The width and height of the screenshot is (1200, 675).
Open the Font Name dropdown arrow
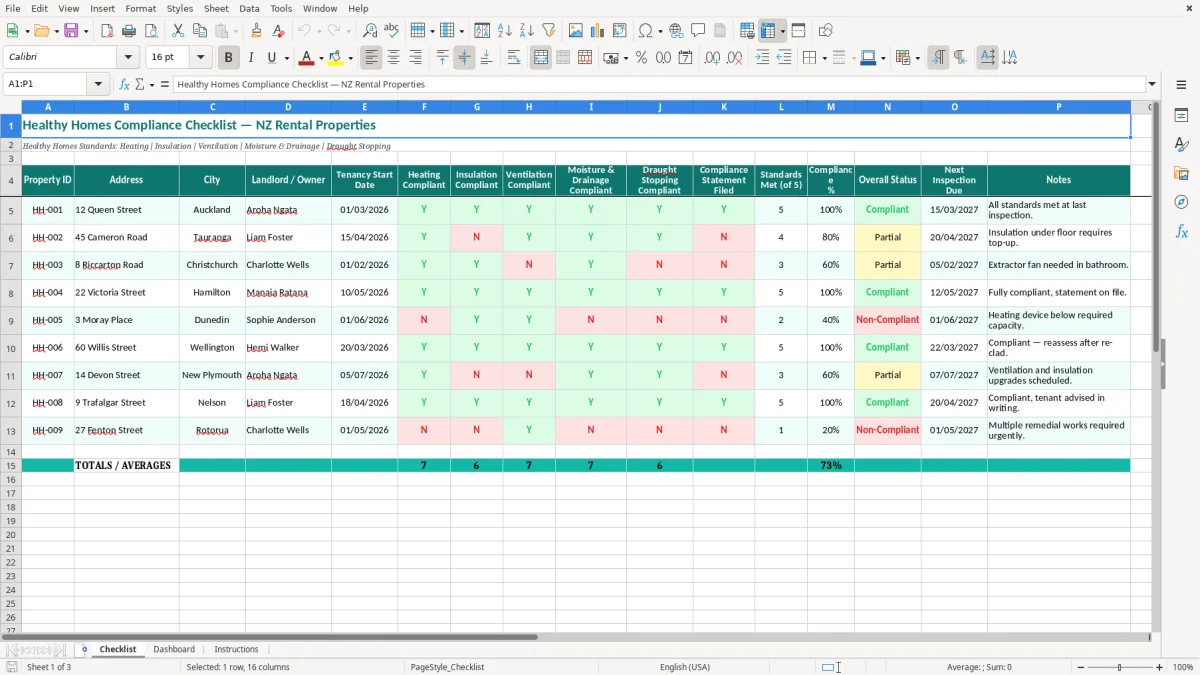tap(129, 58)
